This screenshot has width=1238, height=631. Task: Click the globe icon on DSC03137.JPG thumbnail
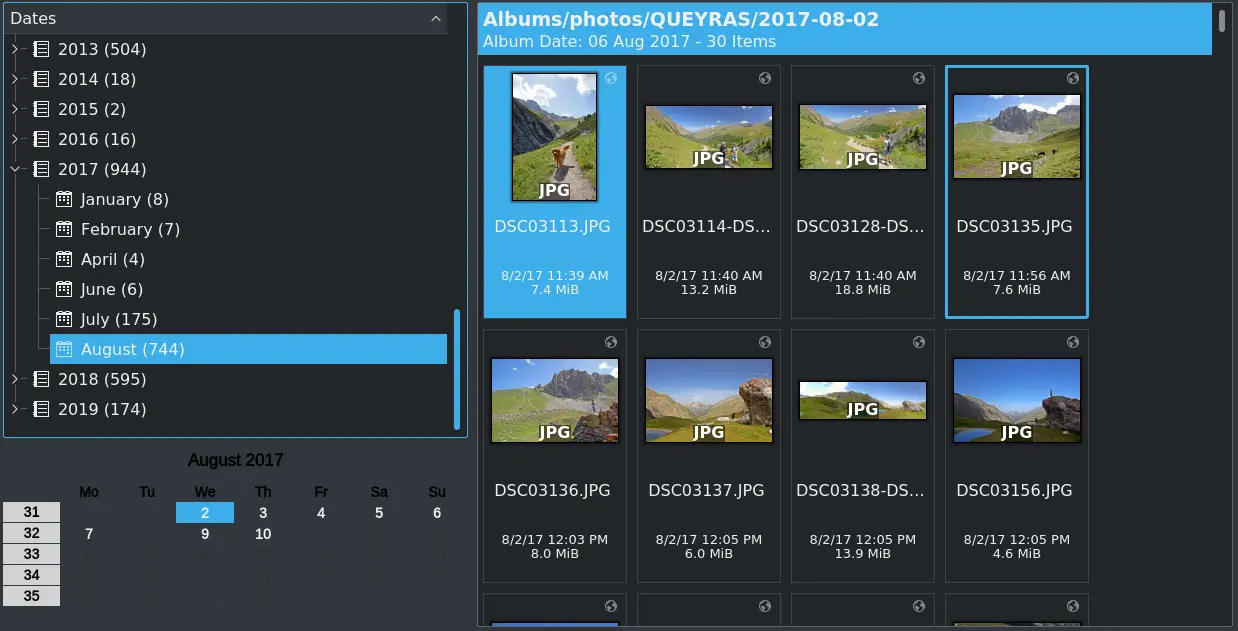coord(765,342)
